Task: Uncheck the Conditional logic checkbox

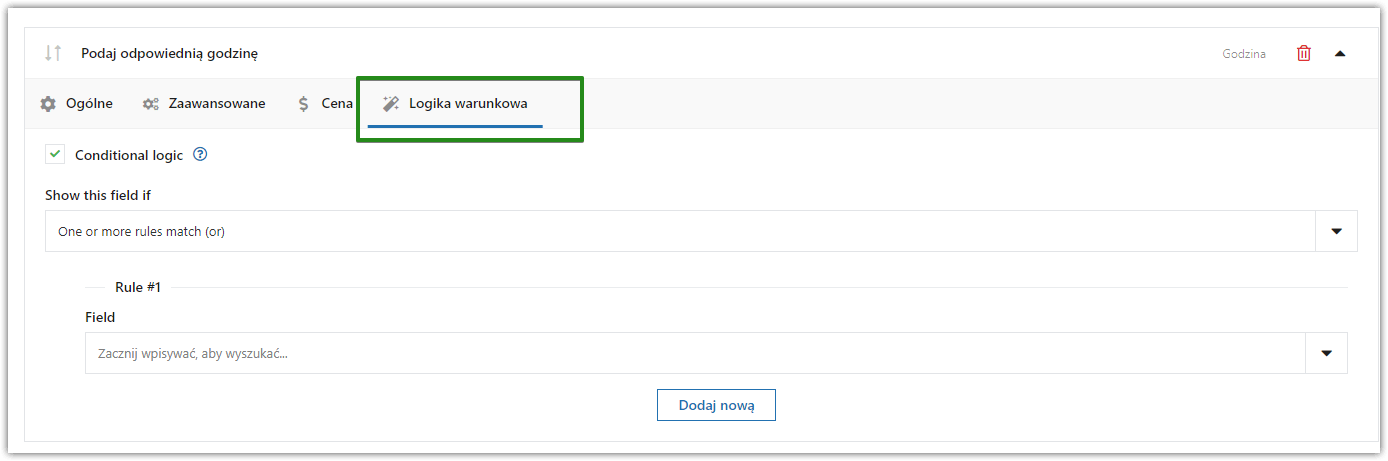Action: tap(55, 155)
